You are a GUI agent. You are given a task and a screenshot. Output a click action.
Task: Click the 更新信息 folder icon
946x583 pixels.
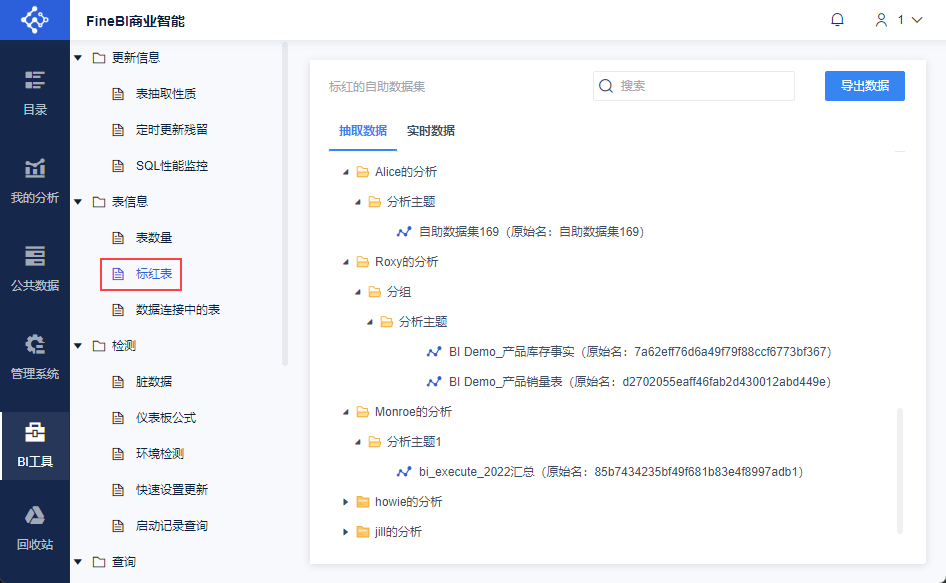tap(99, 58)
